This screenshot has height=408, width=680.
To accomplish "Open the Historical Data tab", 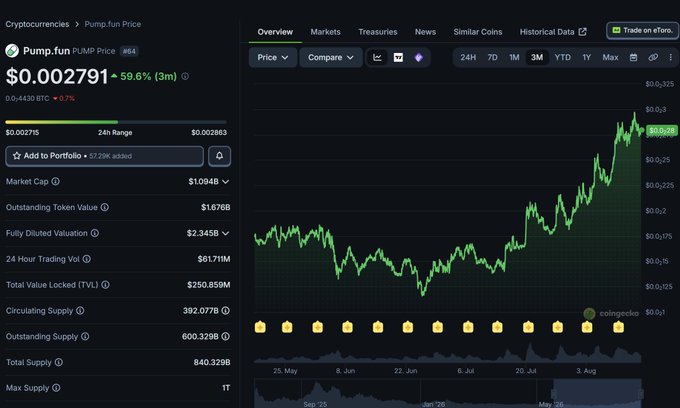I will point(553,32).
